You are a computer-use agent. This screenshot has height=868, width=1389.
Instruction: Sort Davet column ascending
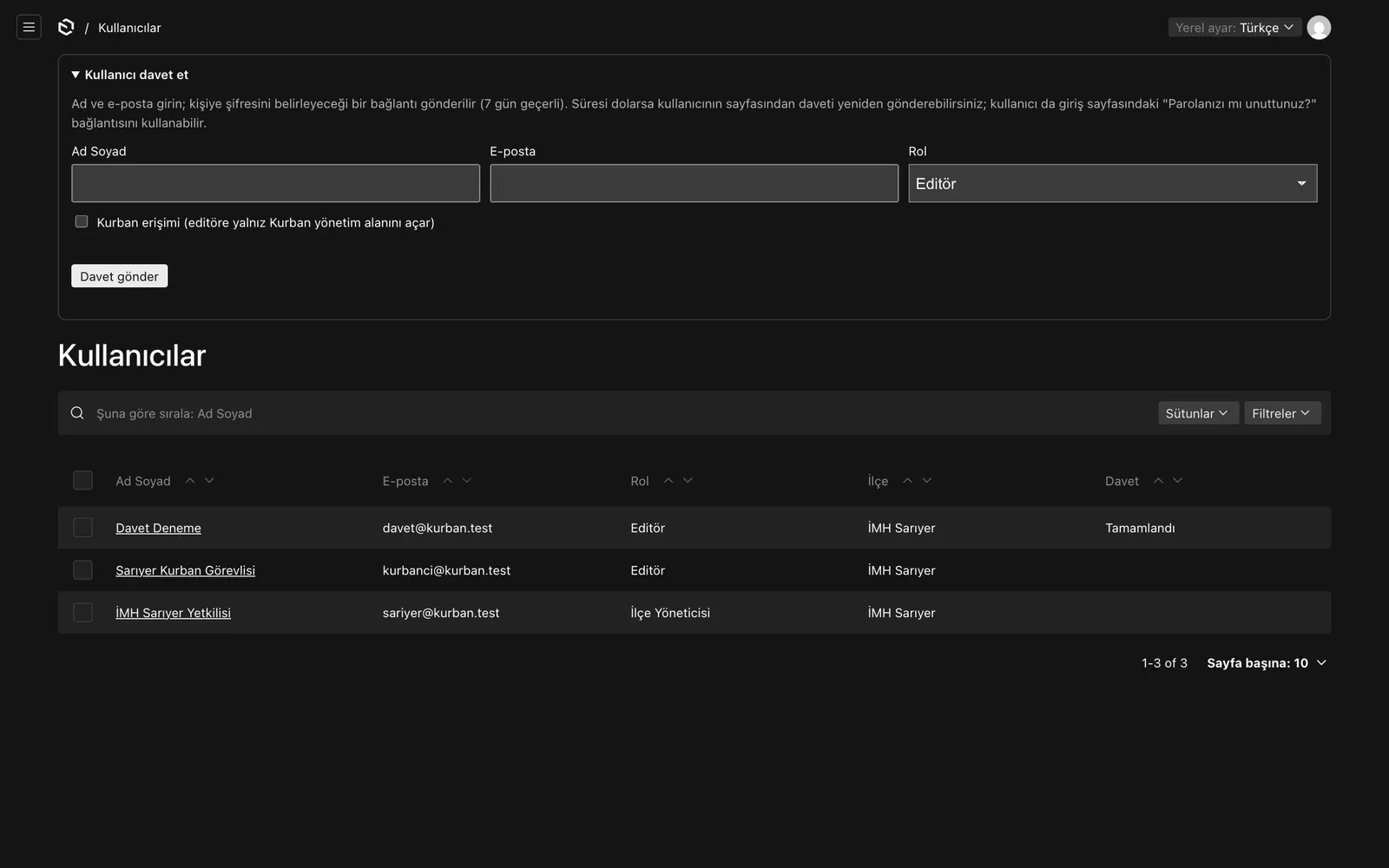(x=1158, y=480)
